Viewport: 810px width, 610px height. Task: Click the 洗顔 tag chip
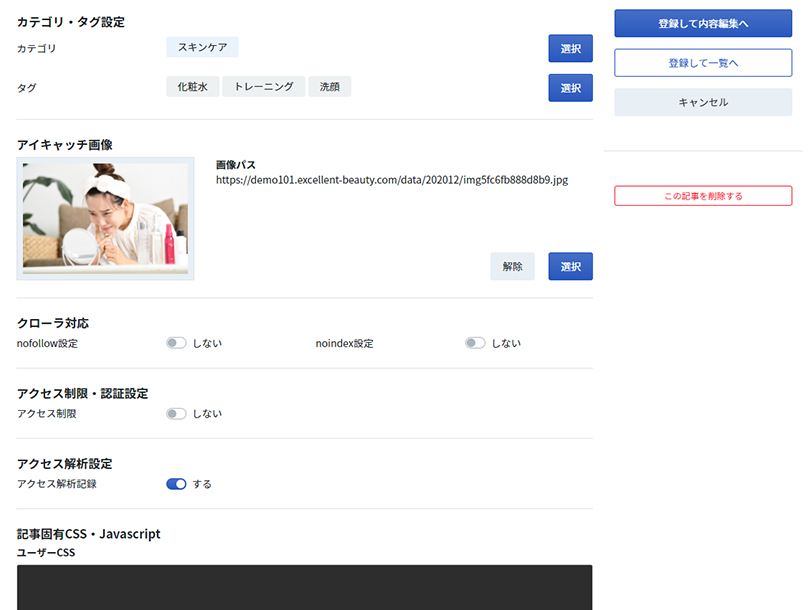[x=330, y=87]
